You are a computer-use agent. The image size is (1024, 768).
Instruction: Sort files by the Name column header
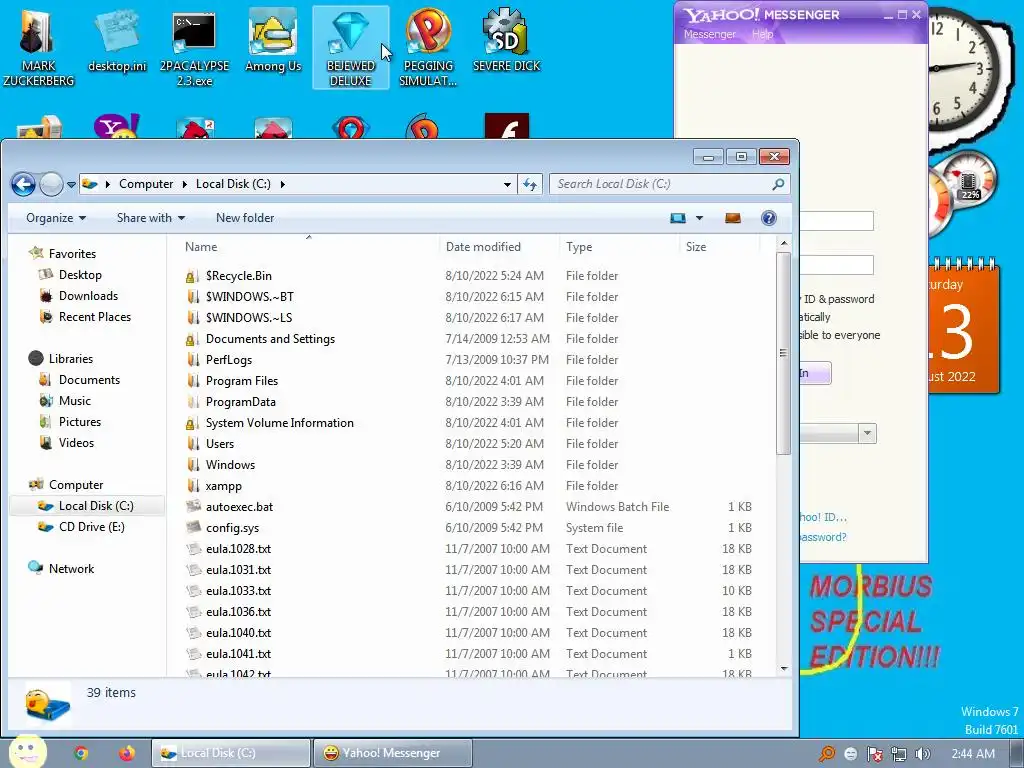point(200,247)
